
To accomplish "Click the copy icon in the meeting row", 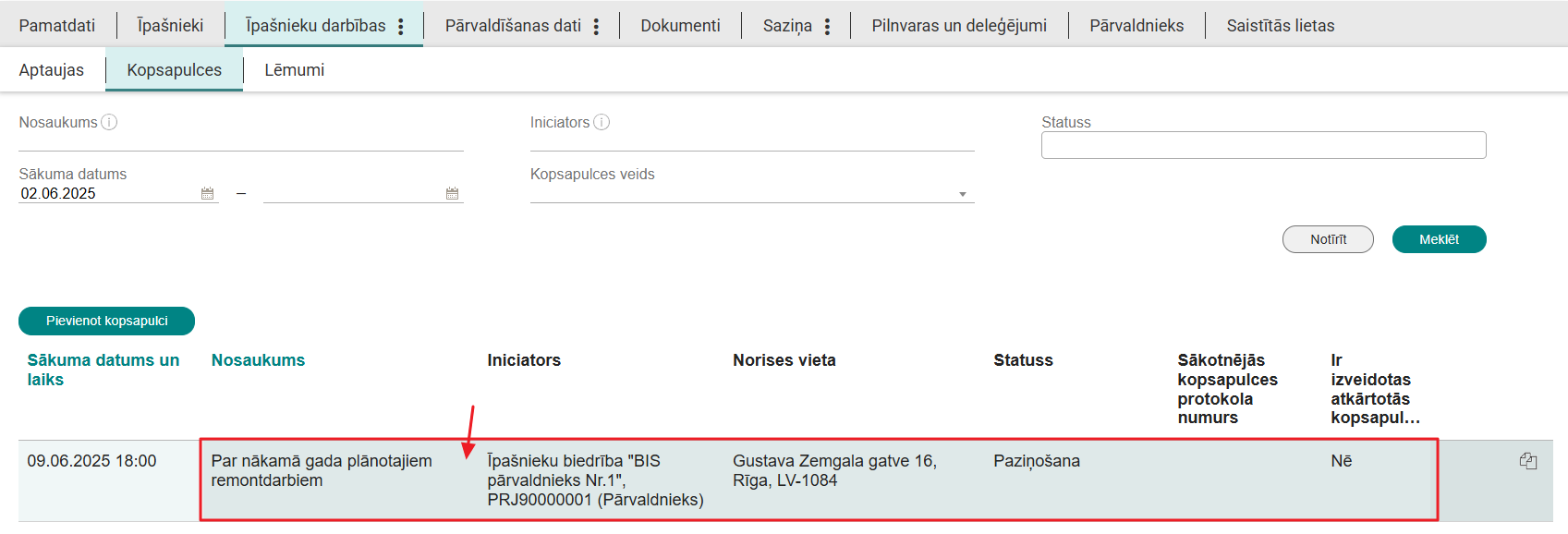I will (x=1527, y=461).
